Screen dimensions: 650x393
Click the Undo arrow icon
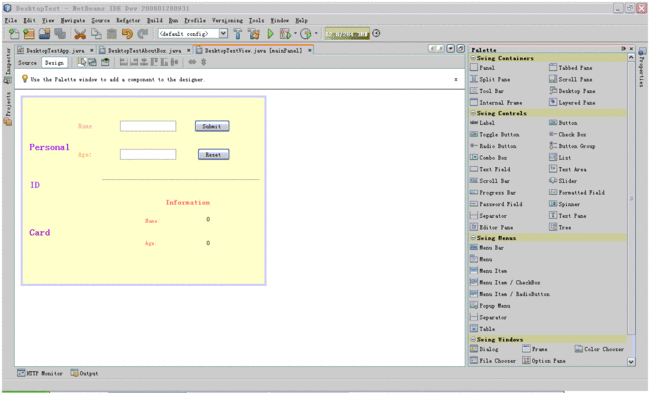point(127,34)
